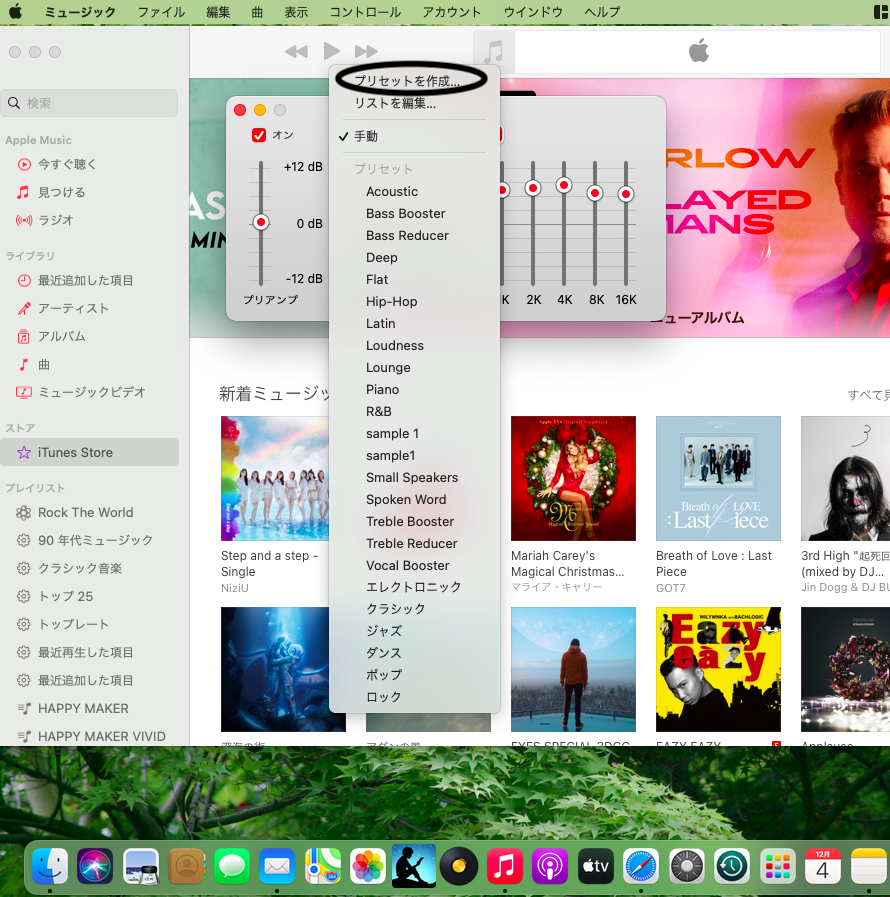Screen dimensions: 890x897
Task: Select checked 手動 option in preset menu
Action: point(414,136)
